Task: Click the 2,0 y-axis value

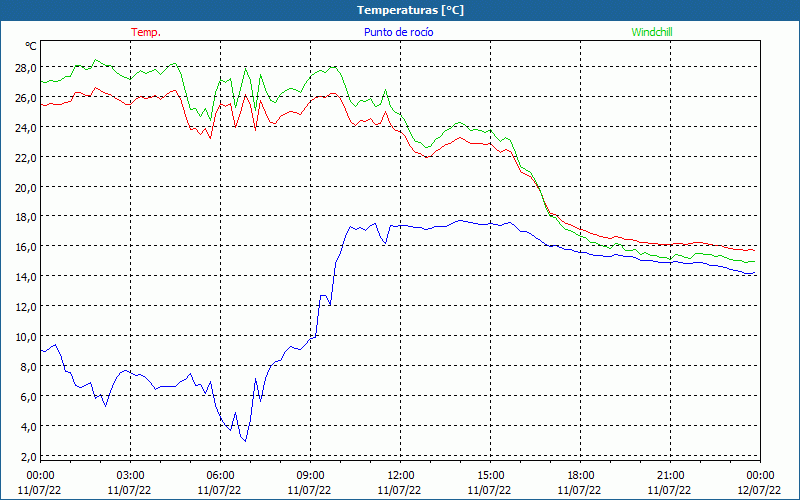Action: (x=28, y=457)
